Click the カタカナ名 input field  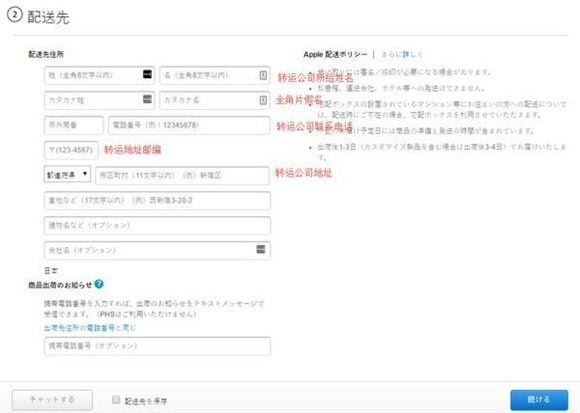coord(215,100)
